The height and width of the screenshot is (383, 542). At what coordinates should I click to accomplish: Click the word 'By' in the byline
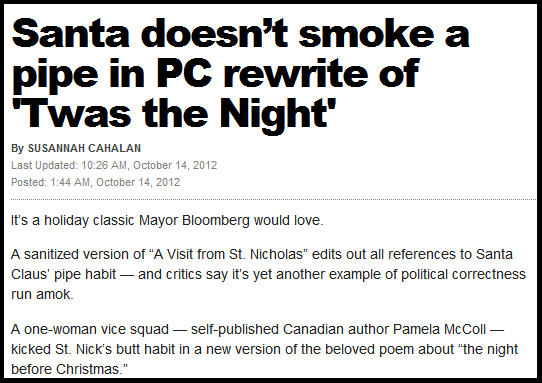pos(17,148)
